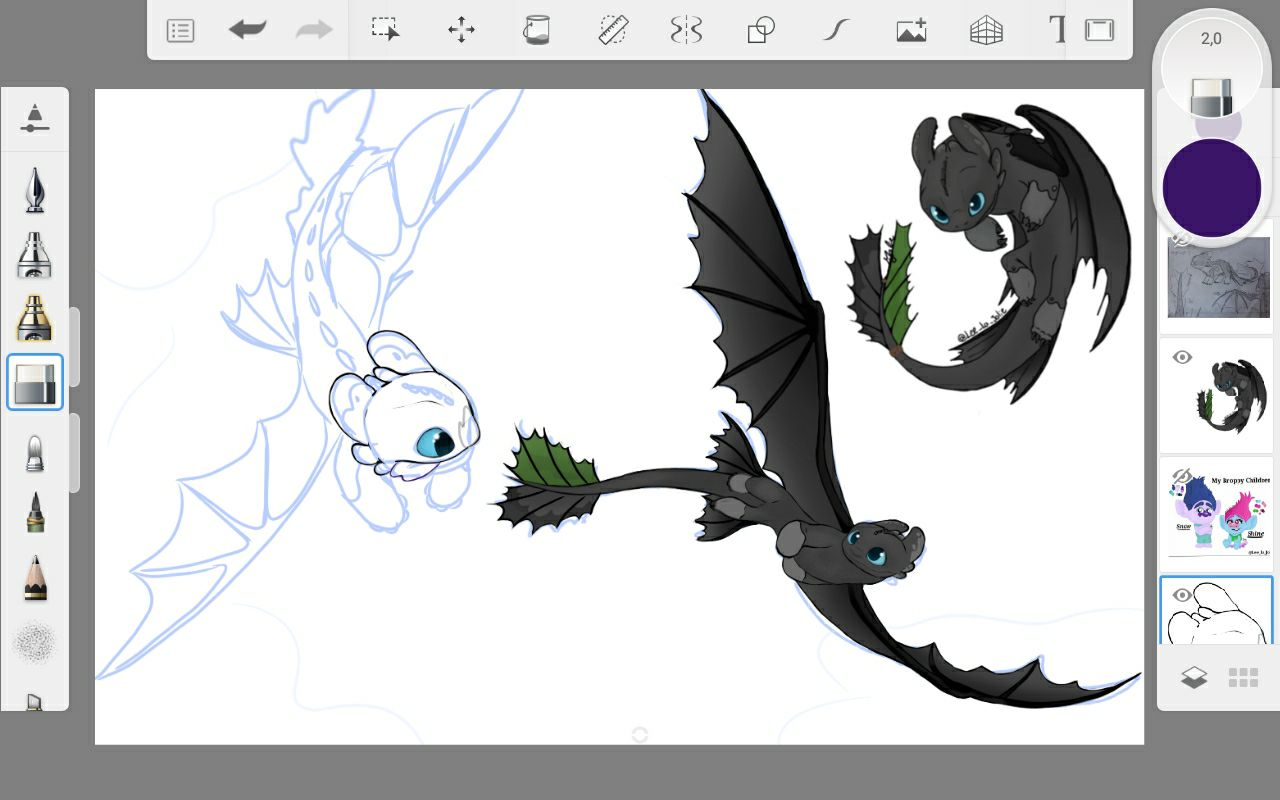
Task: Open the brush puck showing 2,0
Action: (1211, 68)
